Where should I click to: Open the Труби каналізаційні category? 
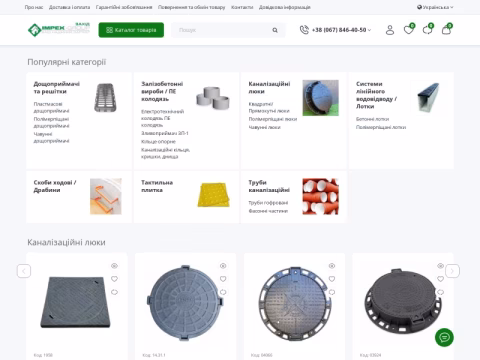point(269,186)
